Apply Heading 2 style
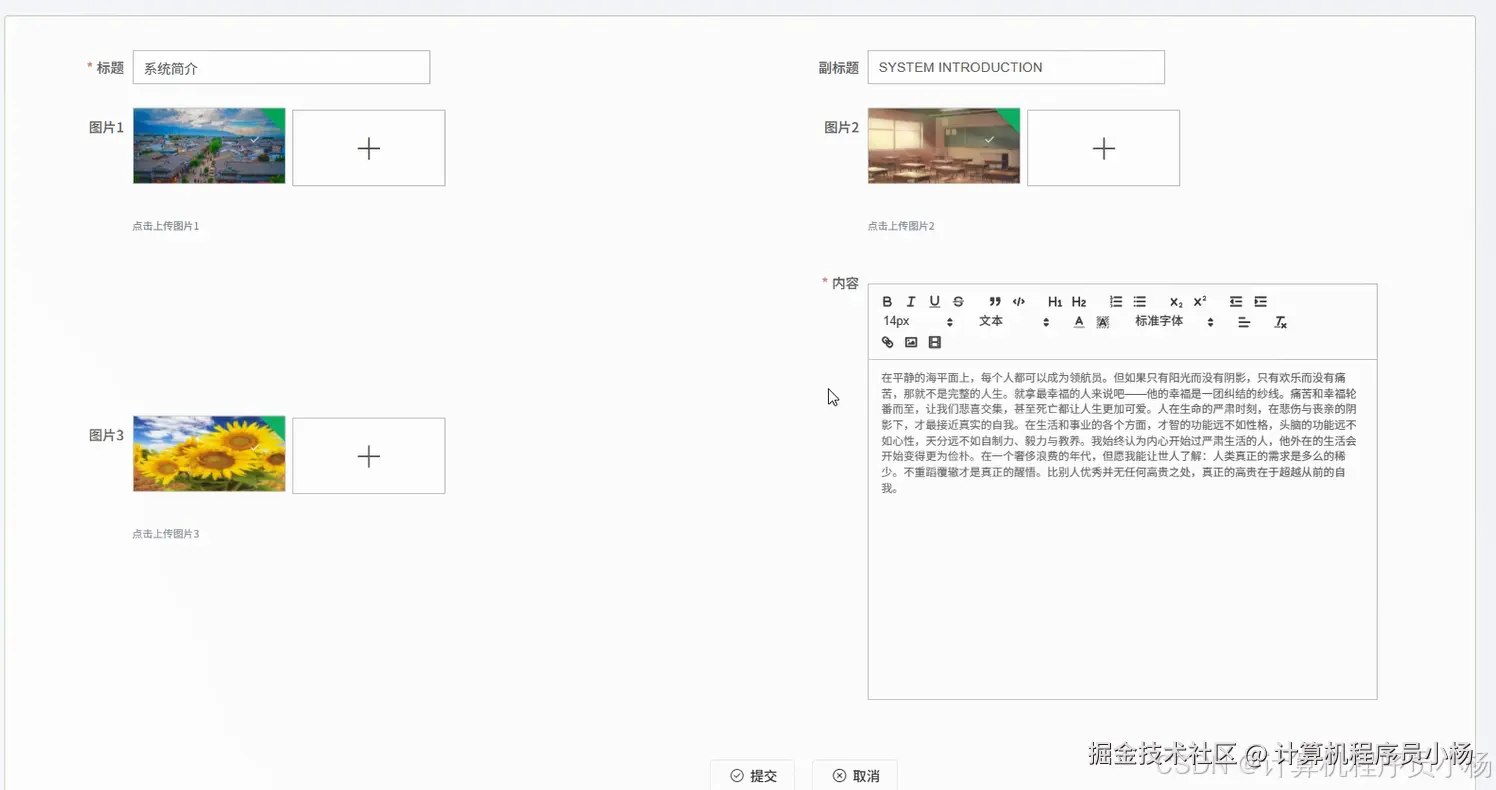The width and height of the screenshot is (1496, 790). 1079,302
